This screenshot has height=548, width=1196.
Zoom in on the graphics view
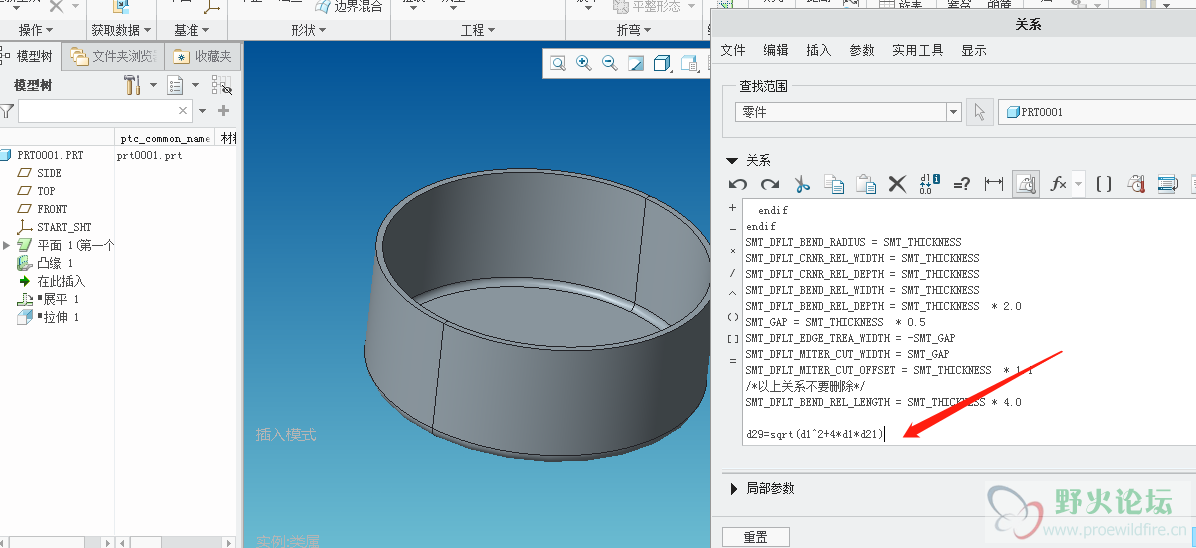click(584, 63)
